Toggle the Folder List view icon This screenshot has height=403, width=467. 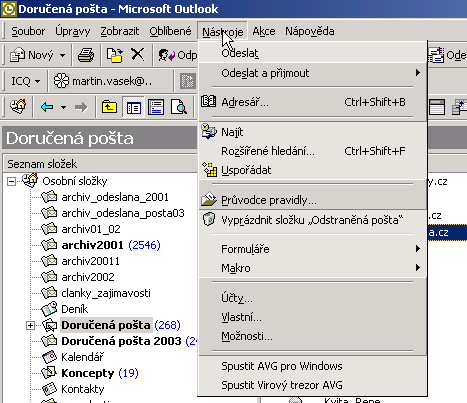pos(134,107)
